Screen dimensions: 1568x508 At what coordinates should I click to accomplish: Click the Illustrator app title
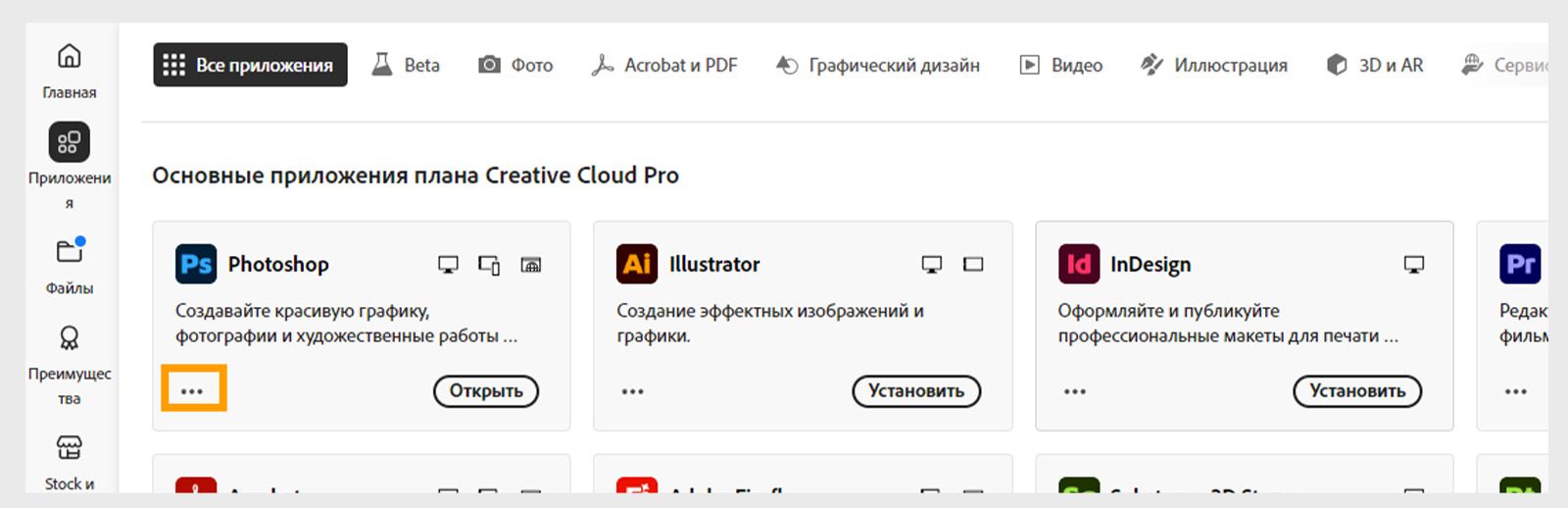(714, 264)
